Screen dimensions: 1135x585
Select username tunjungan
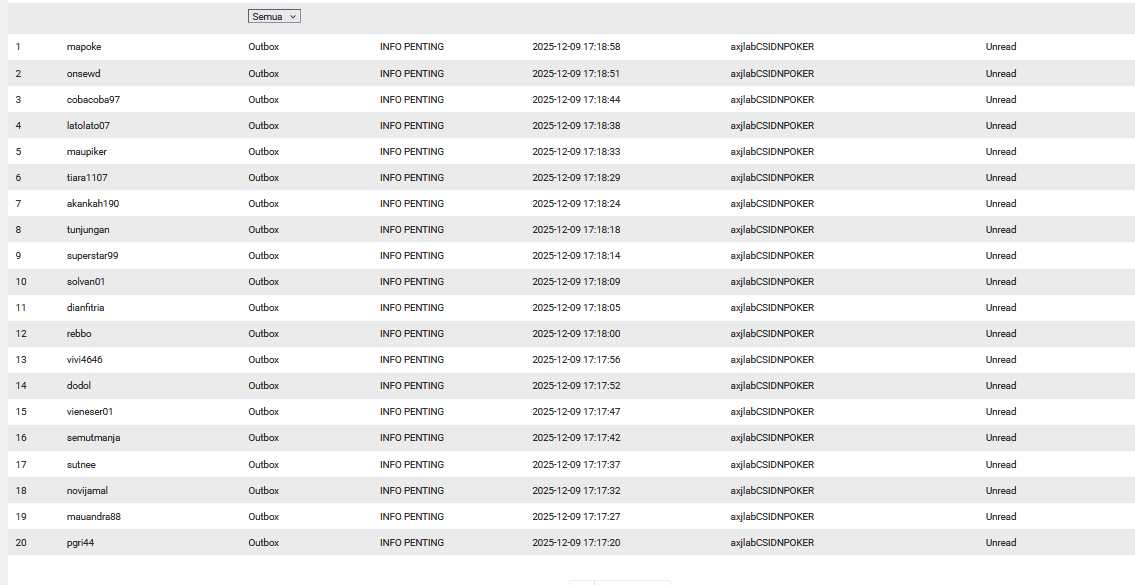(x=88, y=230)
